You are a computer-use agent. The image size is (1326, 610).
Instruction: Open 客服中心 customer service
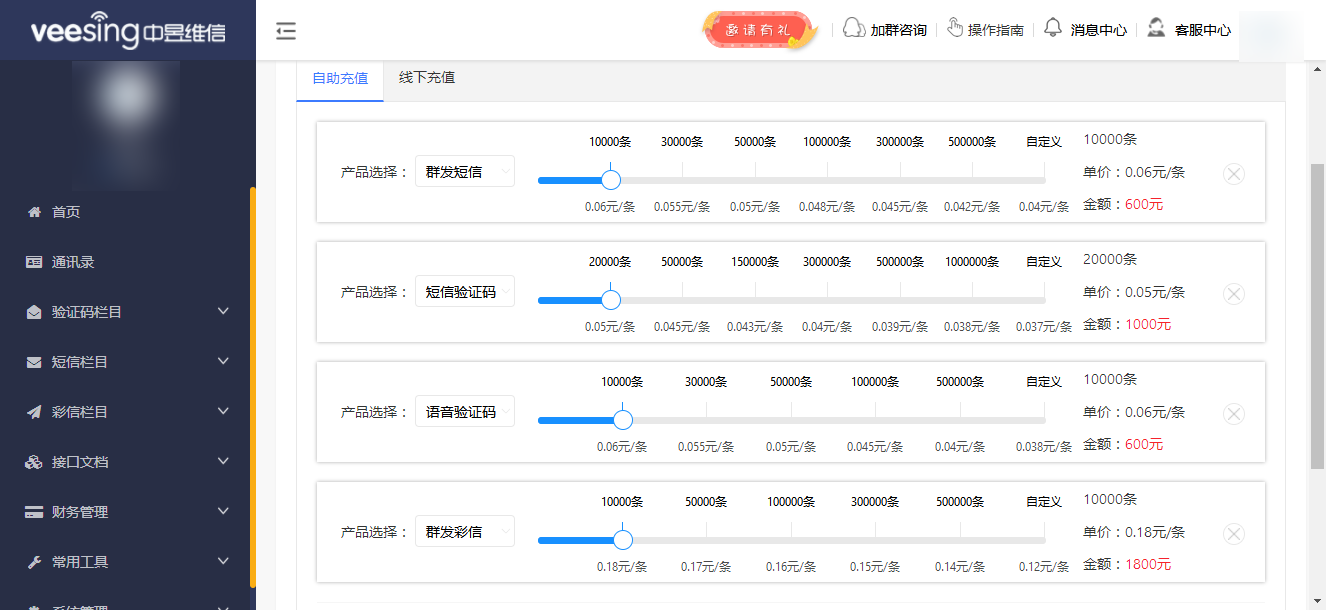pyautogui.click(x=1155, y=29)
